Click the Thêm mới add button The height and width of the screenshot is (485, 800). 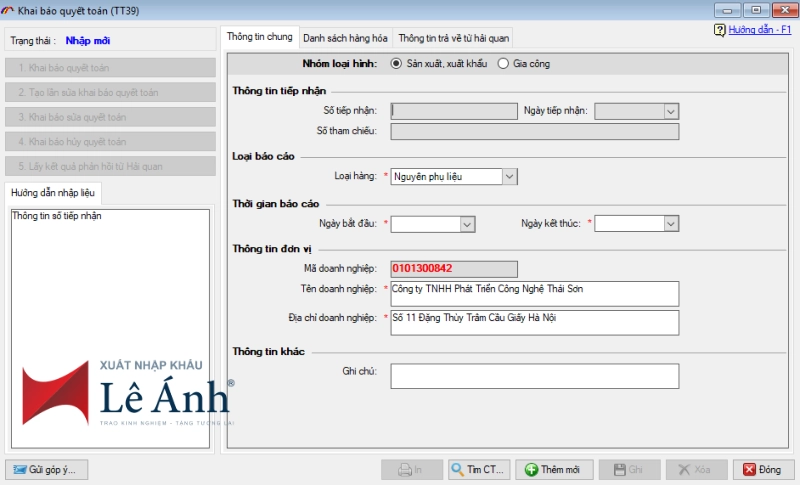[x=553, y=470]
